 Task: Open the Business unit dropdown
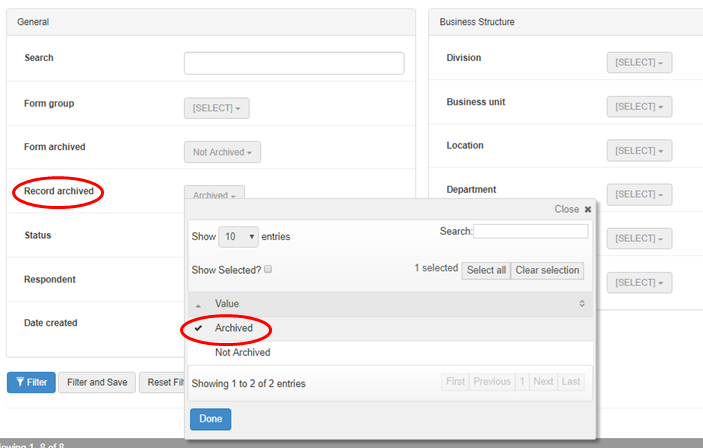point(639,107)
